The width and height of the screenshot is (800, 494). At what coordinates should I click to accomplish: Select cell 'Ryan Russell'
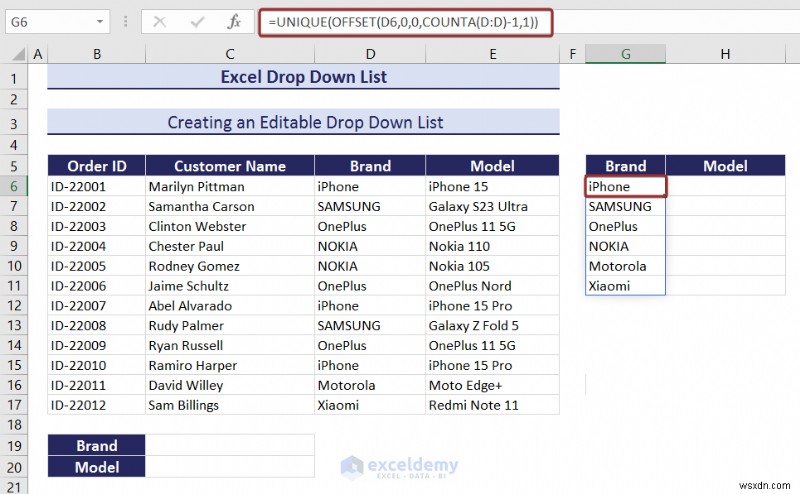pos(230,345)
